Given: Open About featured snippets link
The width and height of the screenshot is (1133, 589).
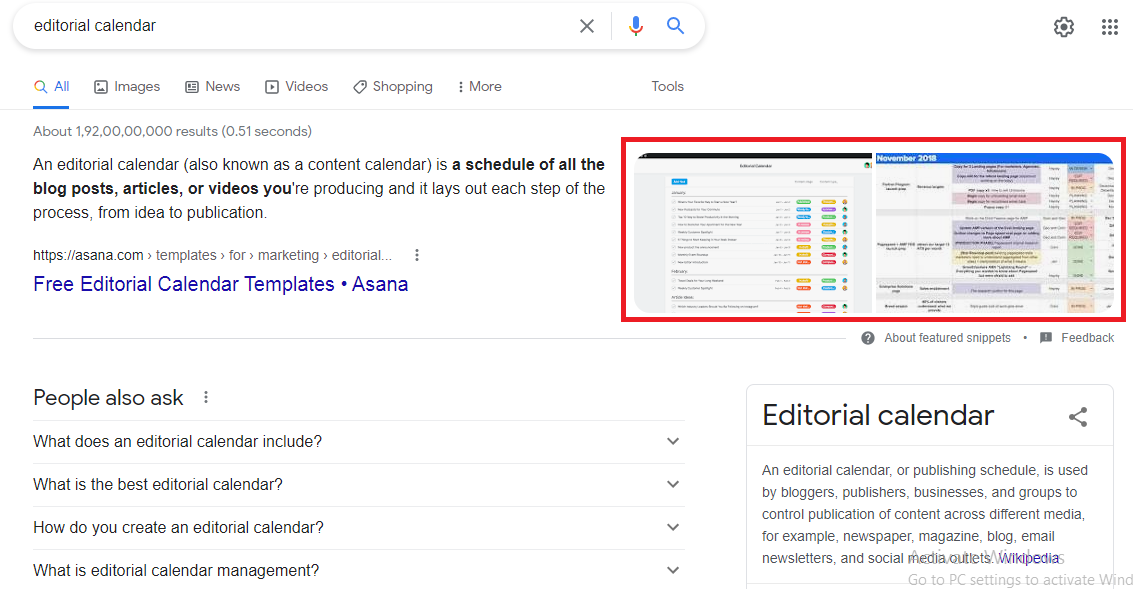Looking at the screenshot, I should 947,338.
